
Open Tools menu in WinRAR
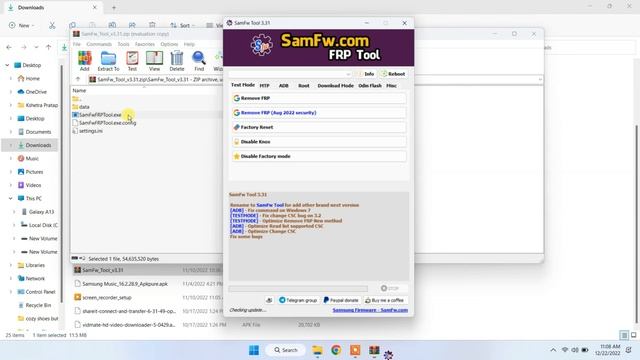[x=123, y=44]
